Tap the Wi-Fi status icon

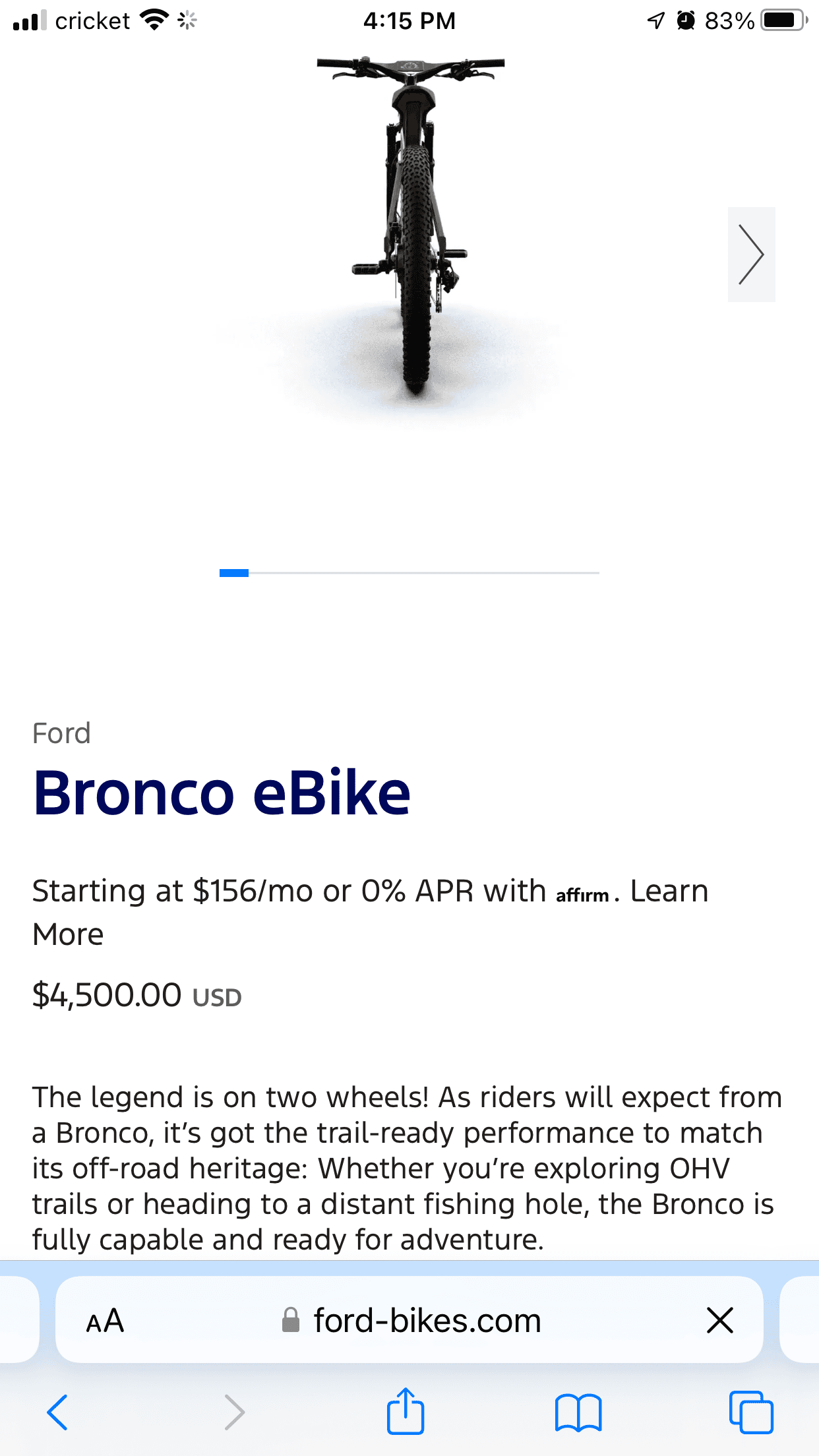(154, 20)
